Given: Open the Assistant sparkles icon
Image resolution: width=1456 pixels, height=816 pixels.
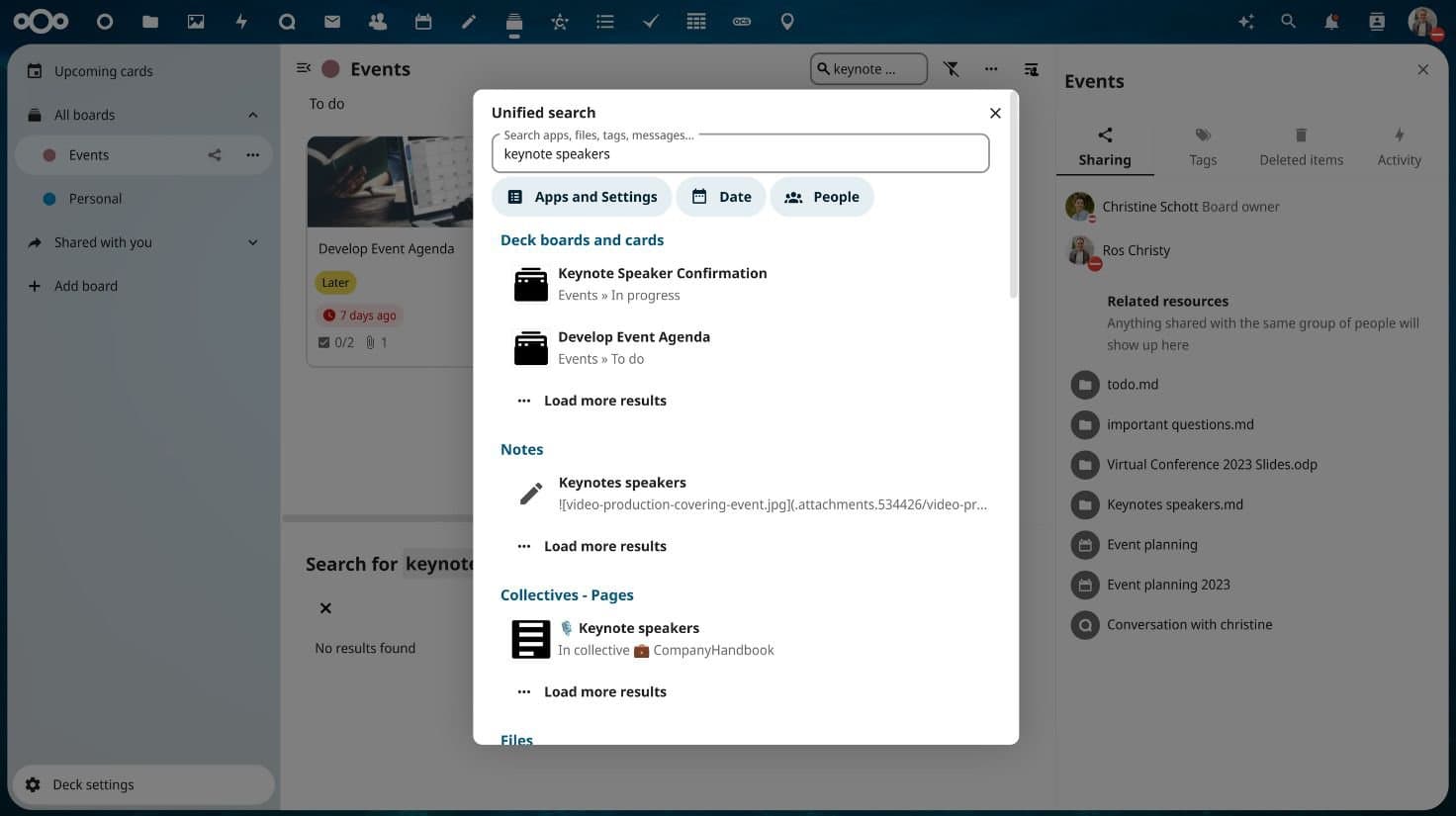Looking at the screenshot, I should pyautogui.click(x=1245, y=21).
